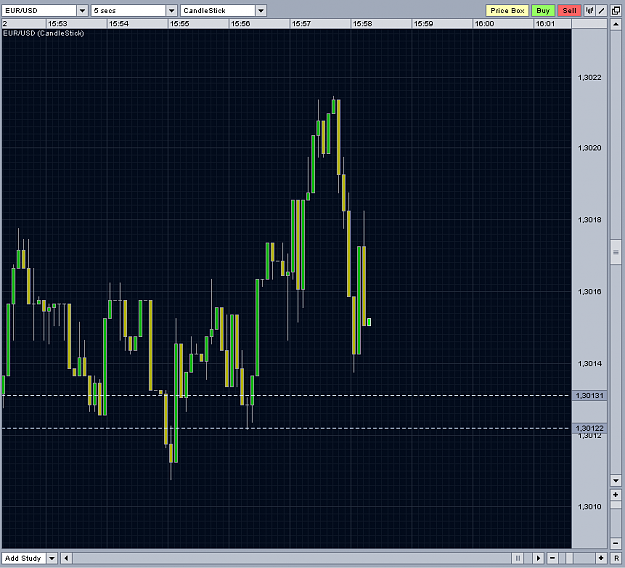Click the 16:00 time axis label

pyautogui.click(x=484, y=24)
